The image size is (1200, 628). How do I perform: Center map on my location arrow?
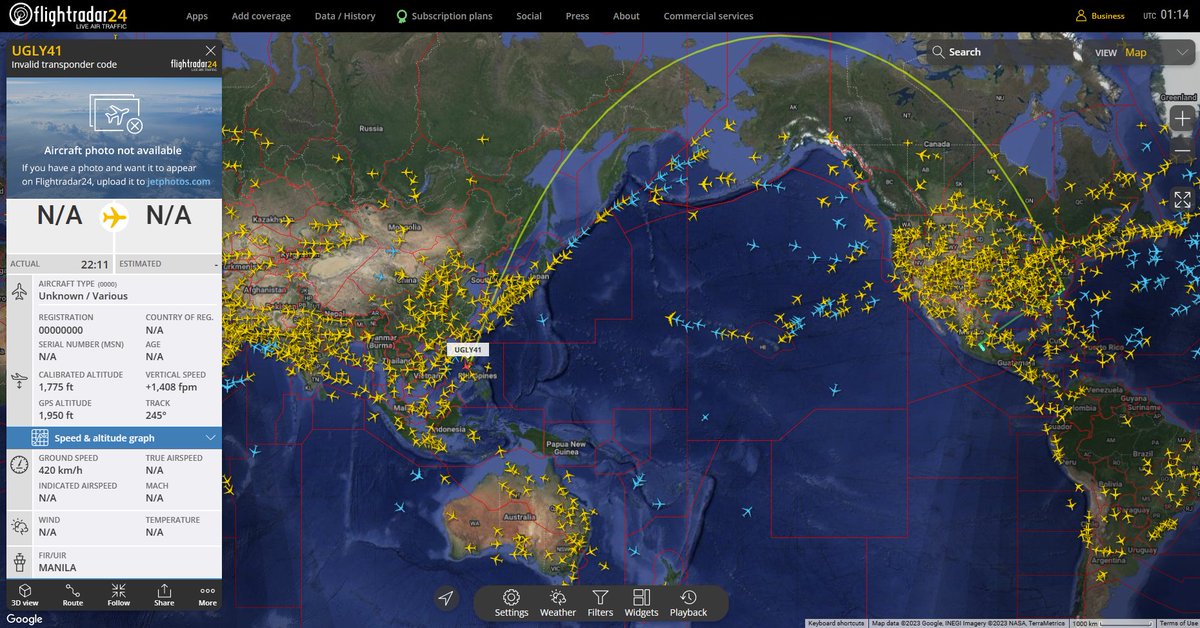coord(446,598)
